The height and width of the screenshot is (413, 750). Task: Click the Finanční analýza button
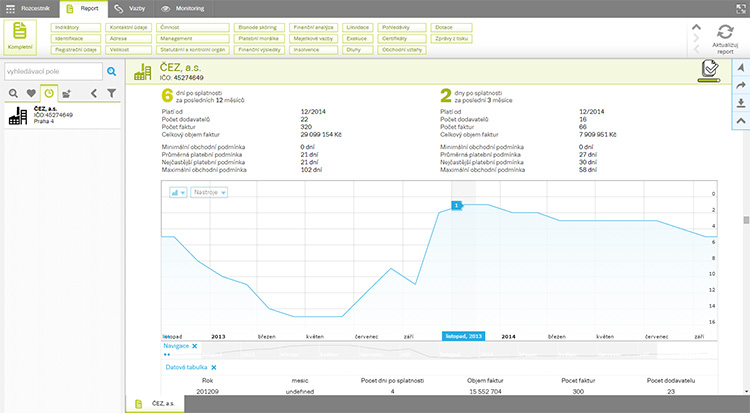[x=313, y=28]
